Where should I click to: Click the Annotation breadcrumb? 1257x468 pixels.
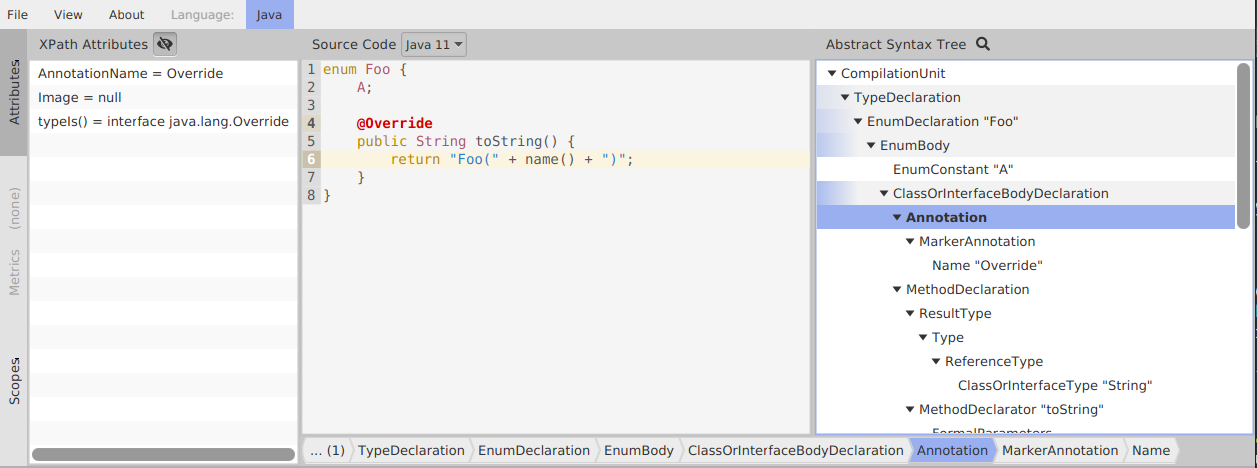952,451
